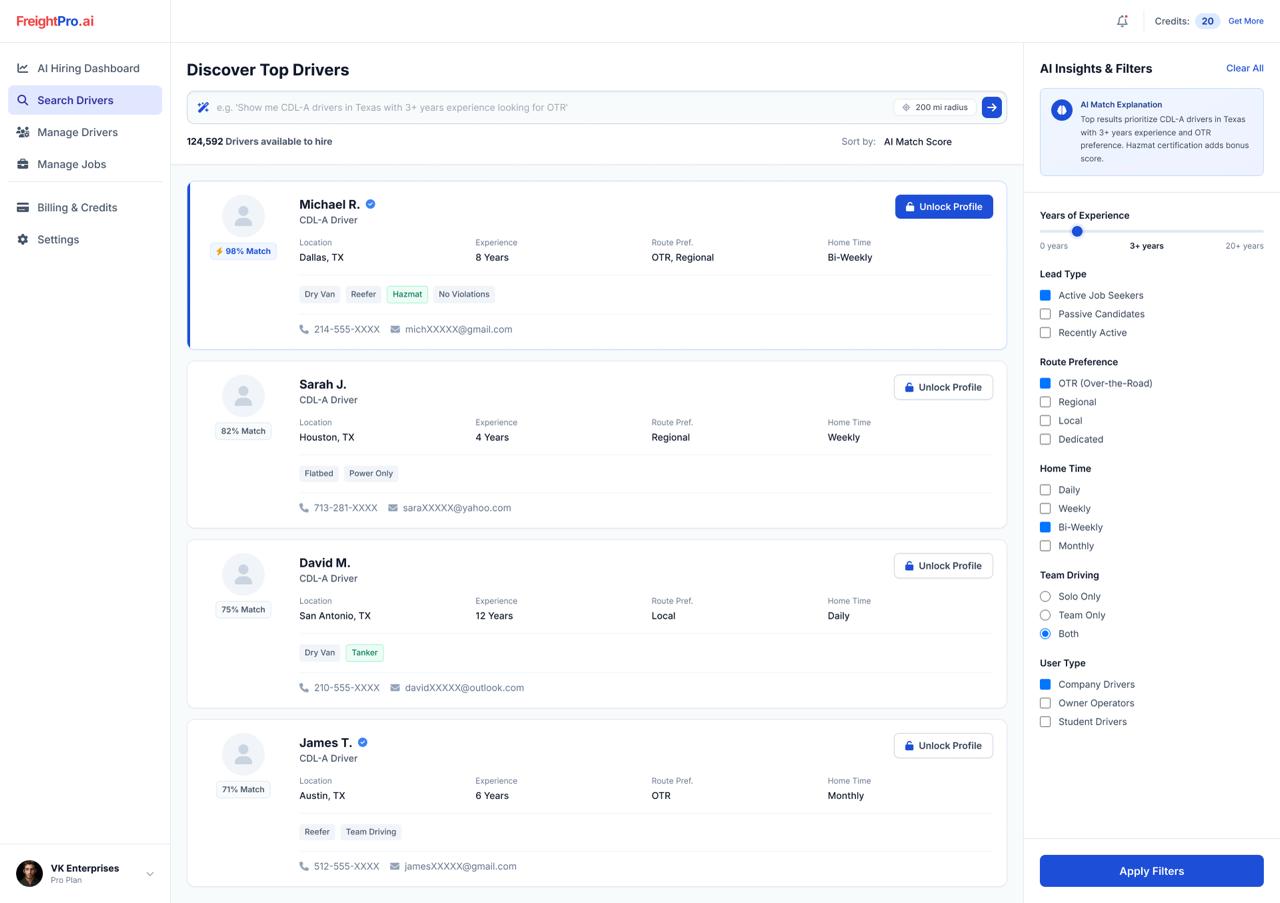Open AI Hiring Dashboard from sidebar
1280x903 pixels.
click(x=85, y=68)
